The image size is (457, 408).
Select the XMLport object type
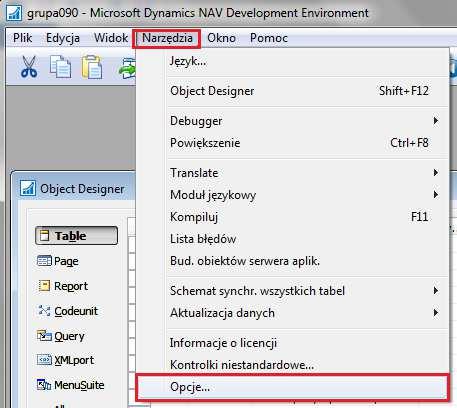point(65,360)
